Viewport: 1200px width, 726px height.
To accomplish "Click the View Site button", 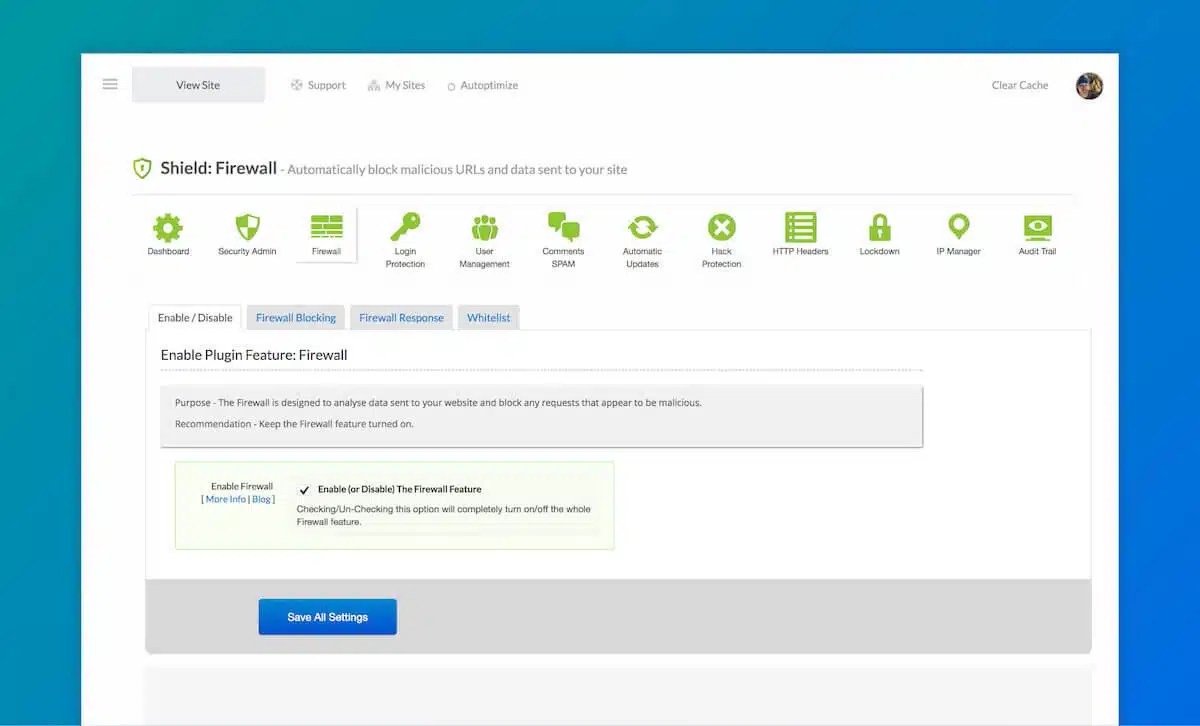I will 198,85.
